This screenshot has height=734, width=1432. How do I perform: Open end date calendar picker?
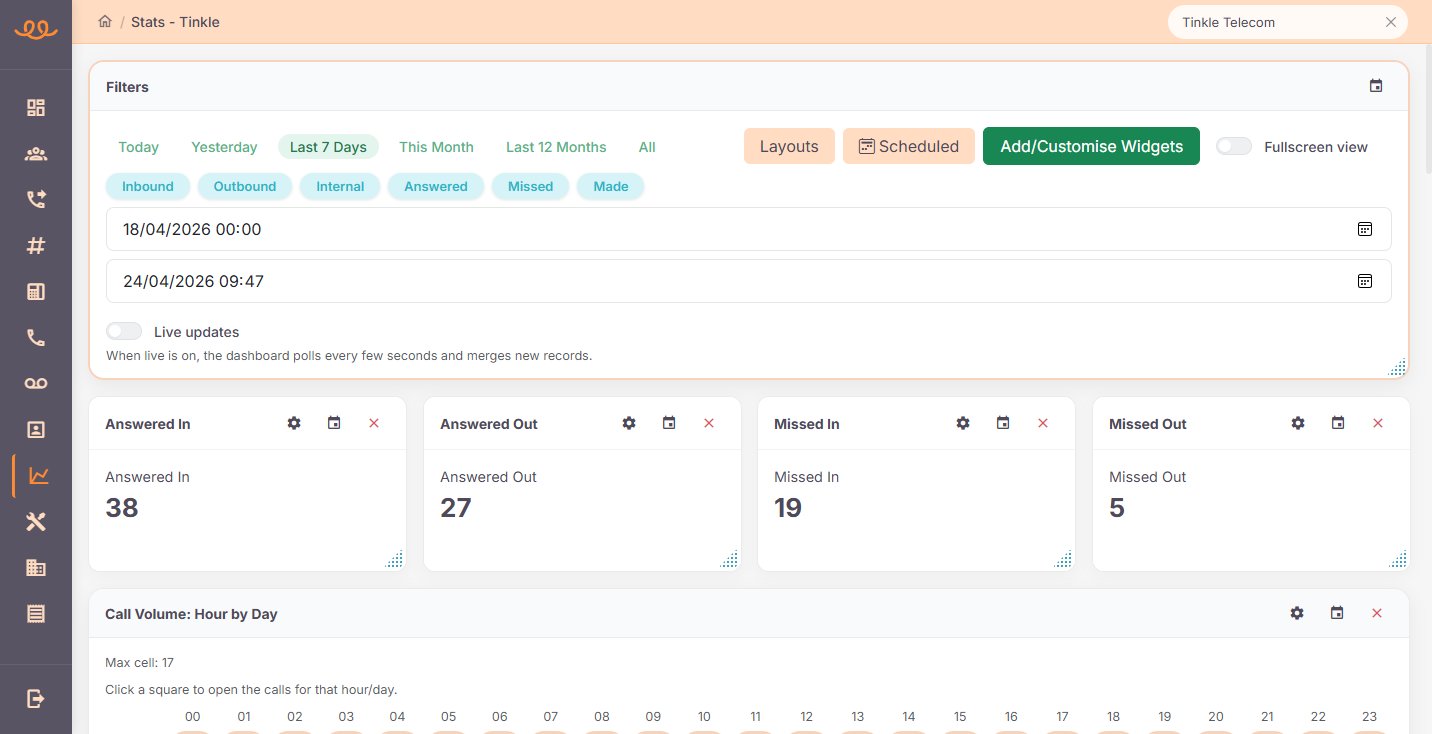[1364, 281]
